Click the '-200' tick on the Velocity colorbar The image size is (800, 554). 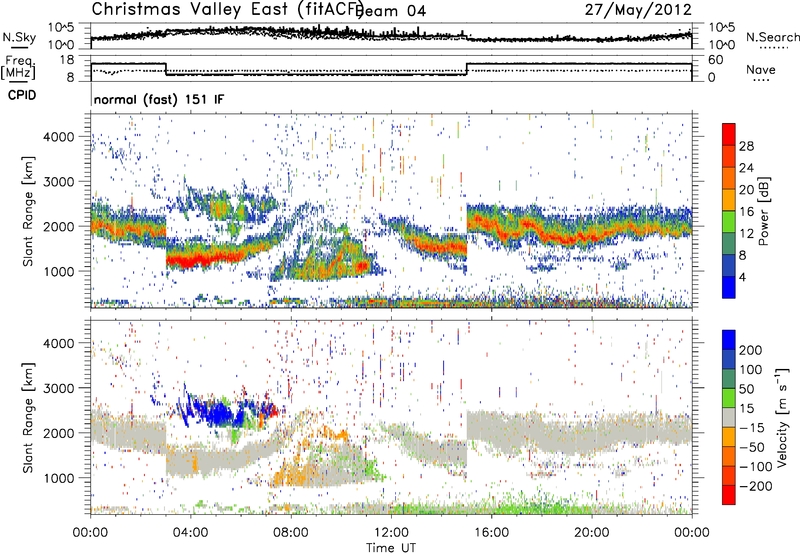tap(754, 486)
